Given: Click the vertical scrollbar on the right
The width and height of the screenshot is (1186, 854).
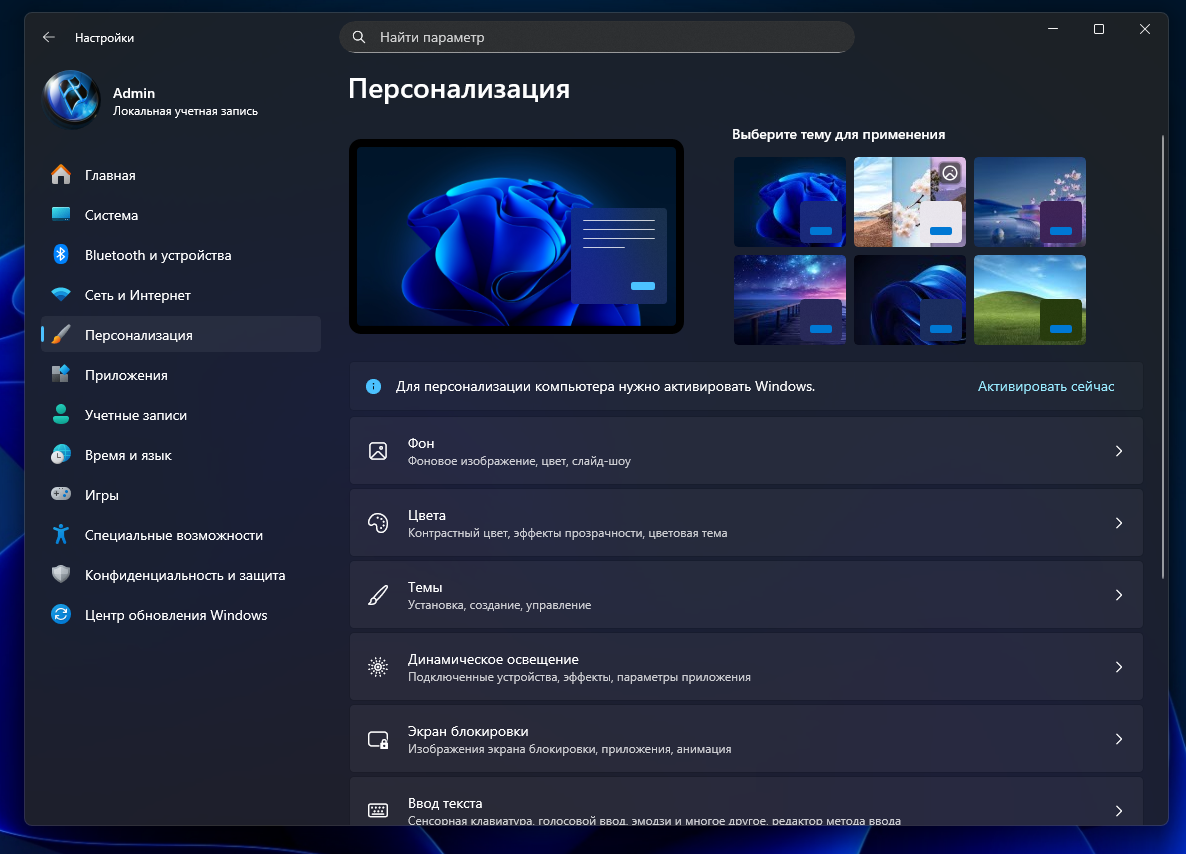Looking at the screenshot, I should [1163, 357].
